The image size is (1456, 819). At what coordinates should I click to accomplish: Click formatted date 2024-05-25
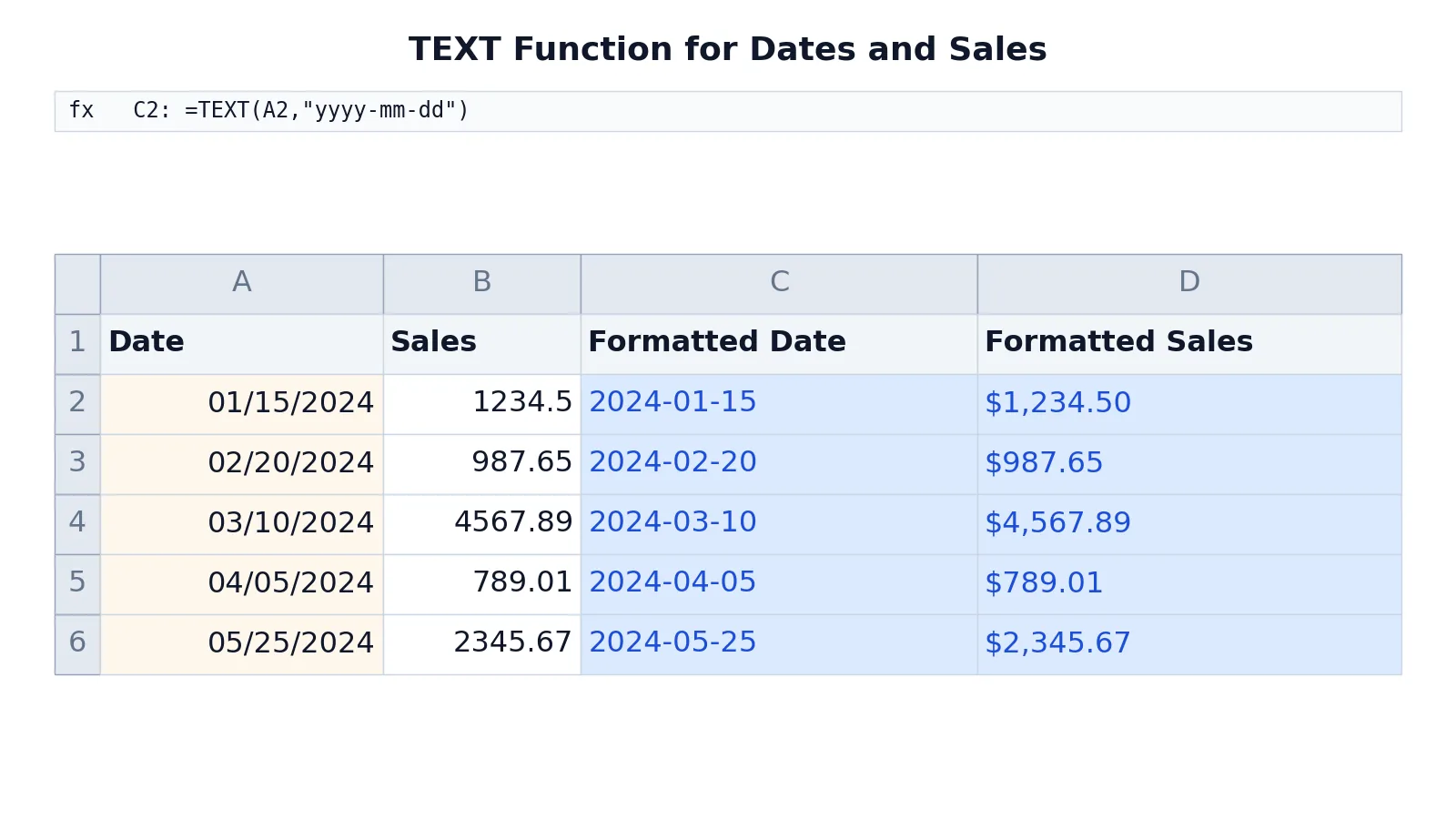click(779, 644)
